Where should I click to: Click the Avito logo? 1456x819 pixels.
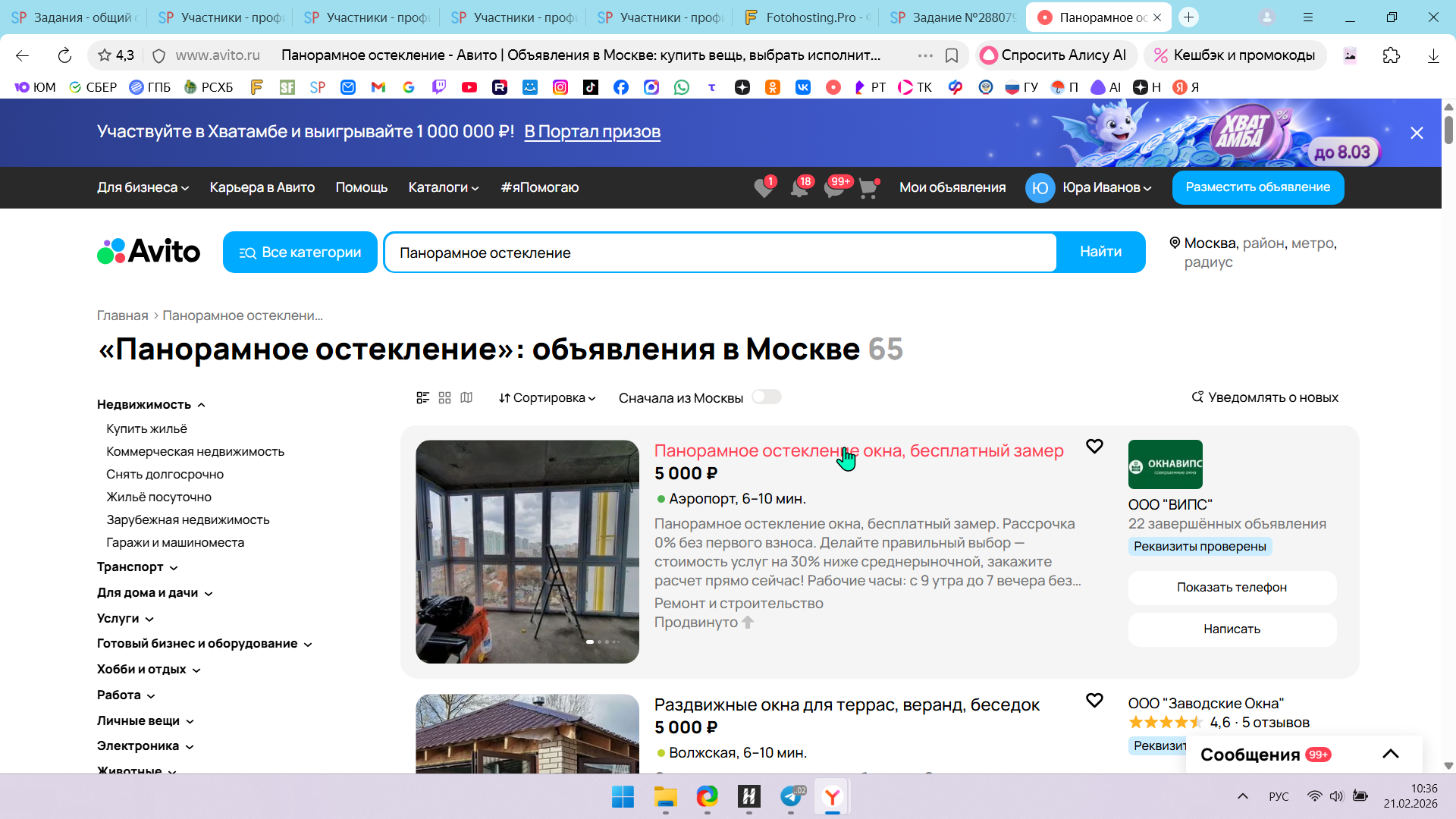(x=149, y=252)
